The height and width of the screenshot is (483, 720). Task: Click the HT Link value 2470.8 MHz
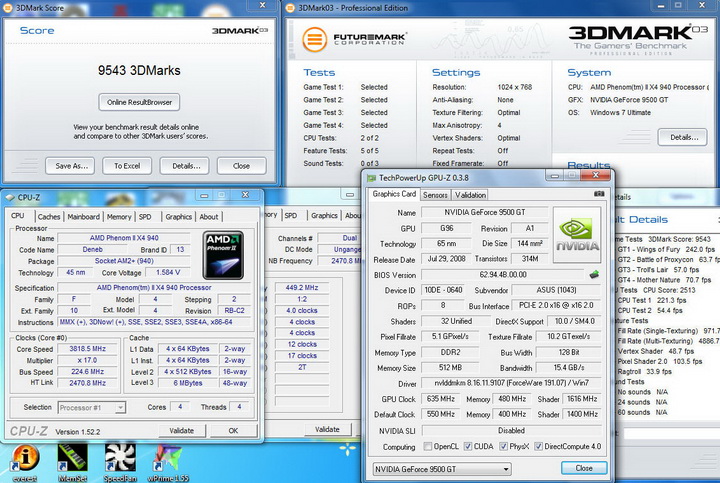tap(87, 383)
